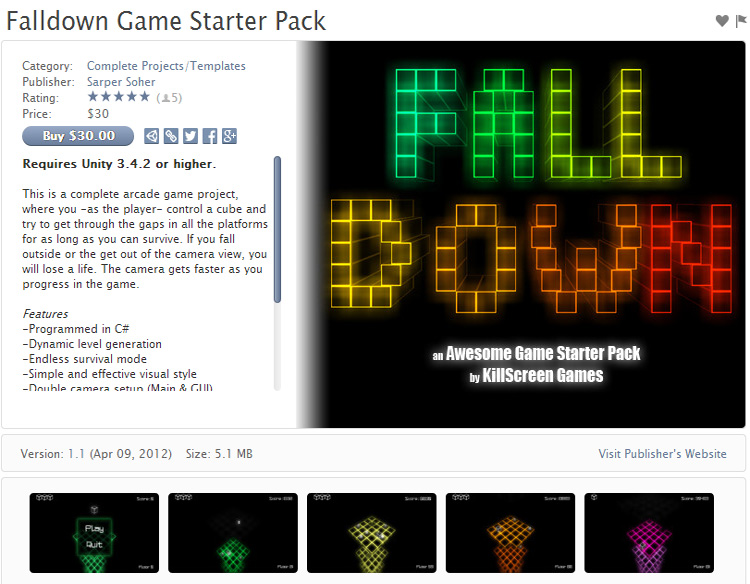Open the yellow grid screenshot thumbnail
Viewport: 750px width, 584px height.
tap(372, 533)
